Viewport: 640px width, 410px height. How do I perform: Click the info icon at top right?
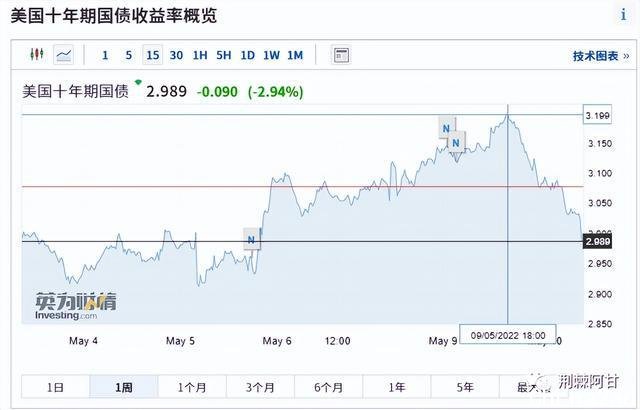[x=623, y=15]
